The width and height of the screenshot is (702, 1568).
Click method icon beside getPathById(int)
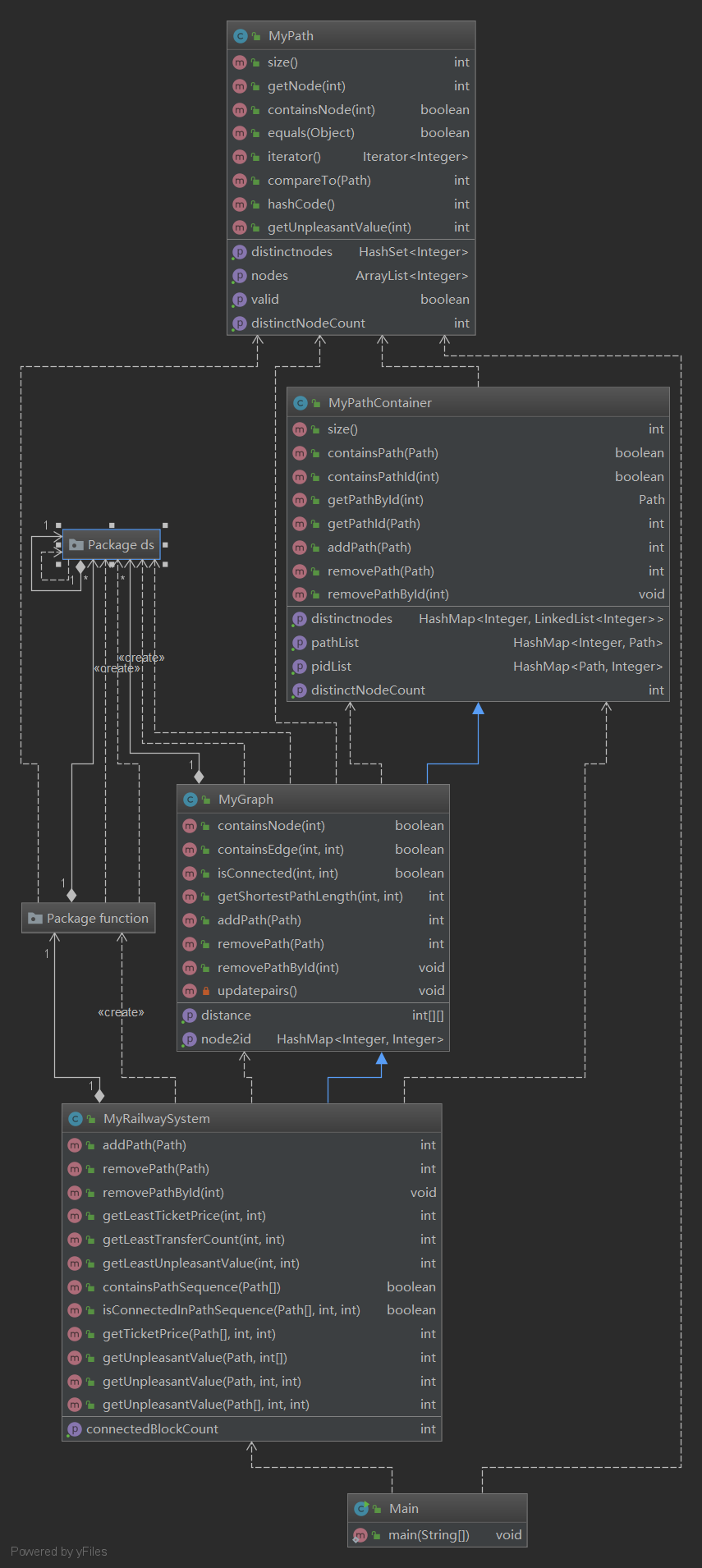[300, 500]
